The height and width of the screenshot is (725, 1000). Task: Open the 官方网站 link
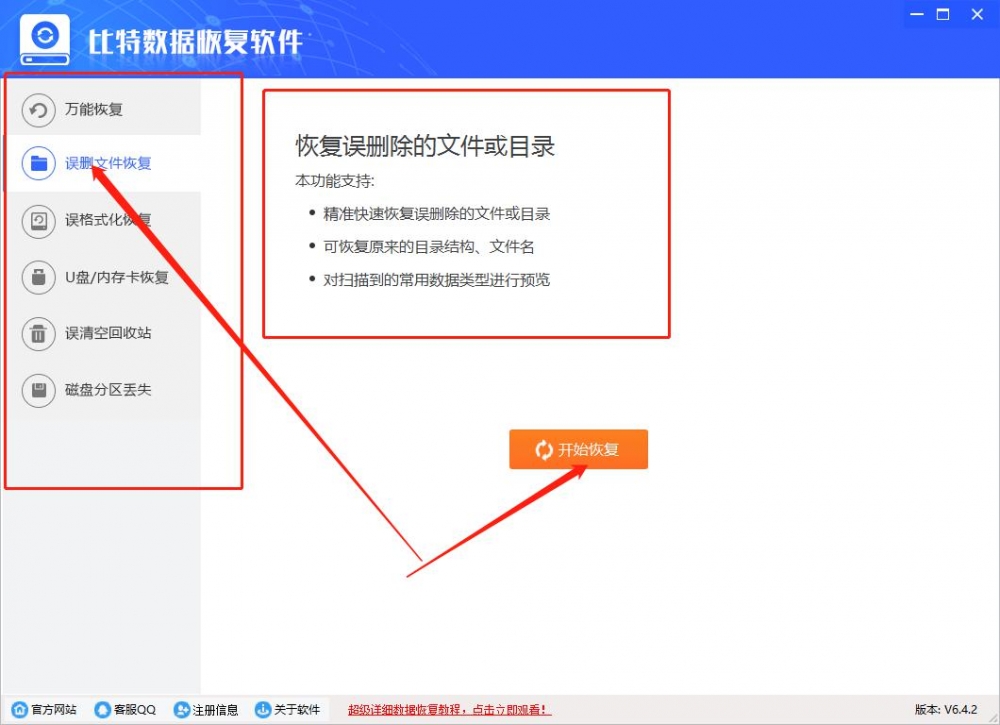[44, 709]
